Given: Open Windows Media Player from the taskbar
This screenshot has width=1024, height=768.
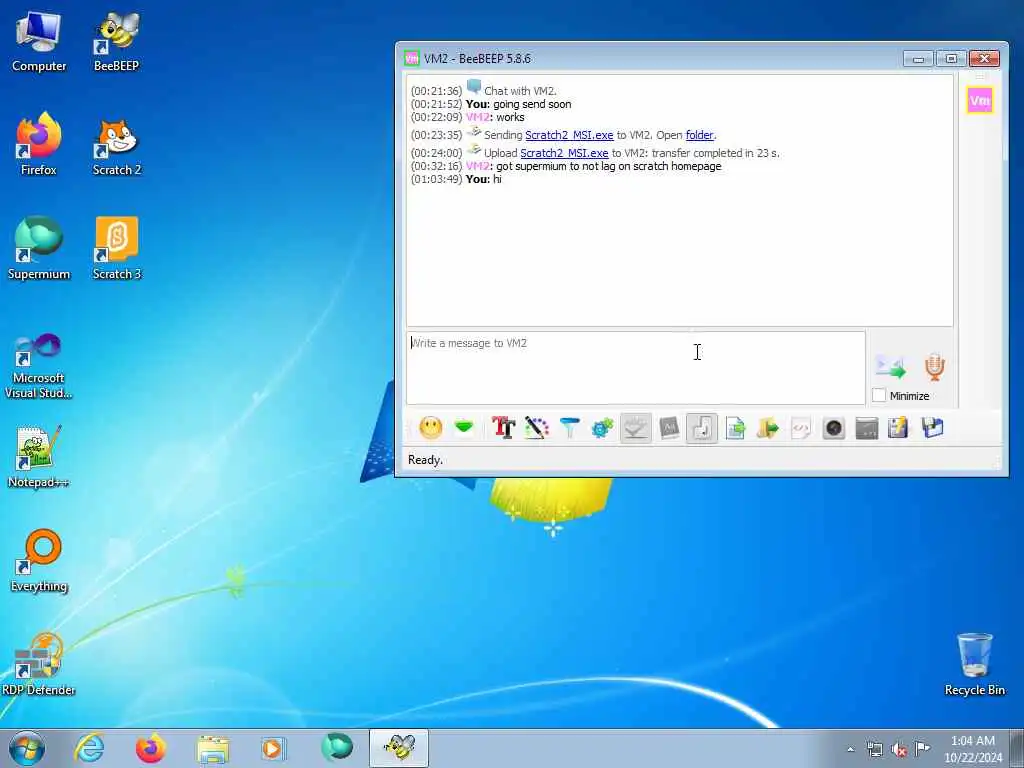Looking at the screenshot, I should pyautogui.click(x=273, y=748).
